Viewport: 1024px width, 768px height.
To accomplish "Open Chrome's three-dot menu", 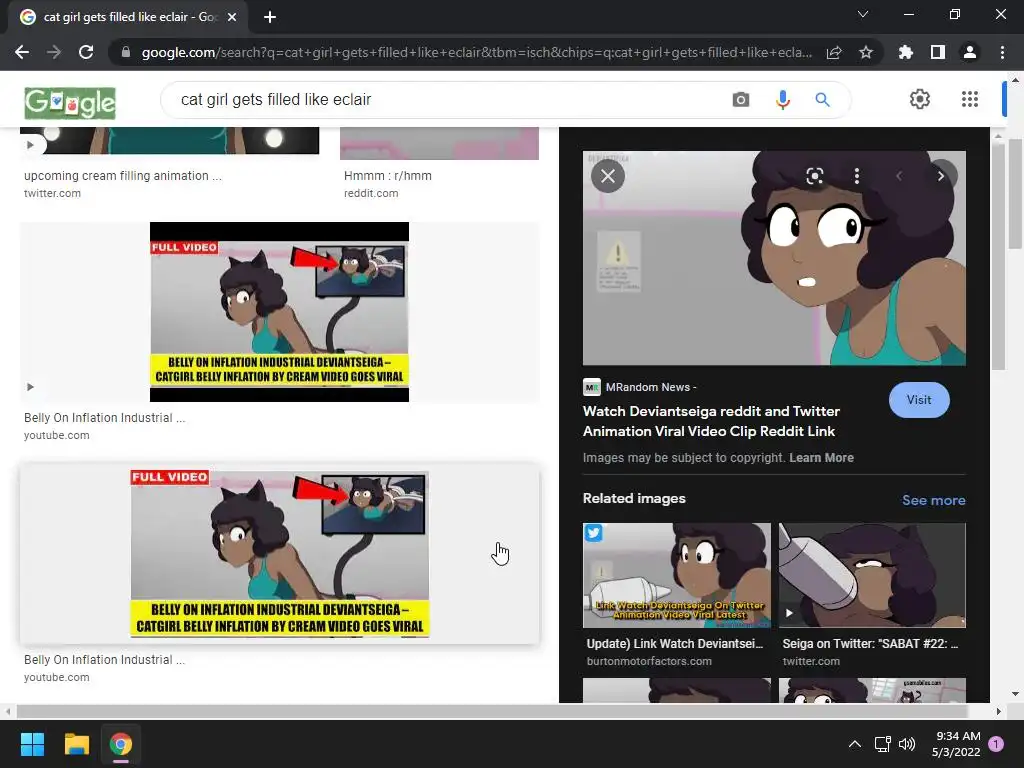I will coord(1002,52).
